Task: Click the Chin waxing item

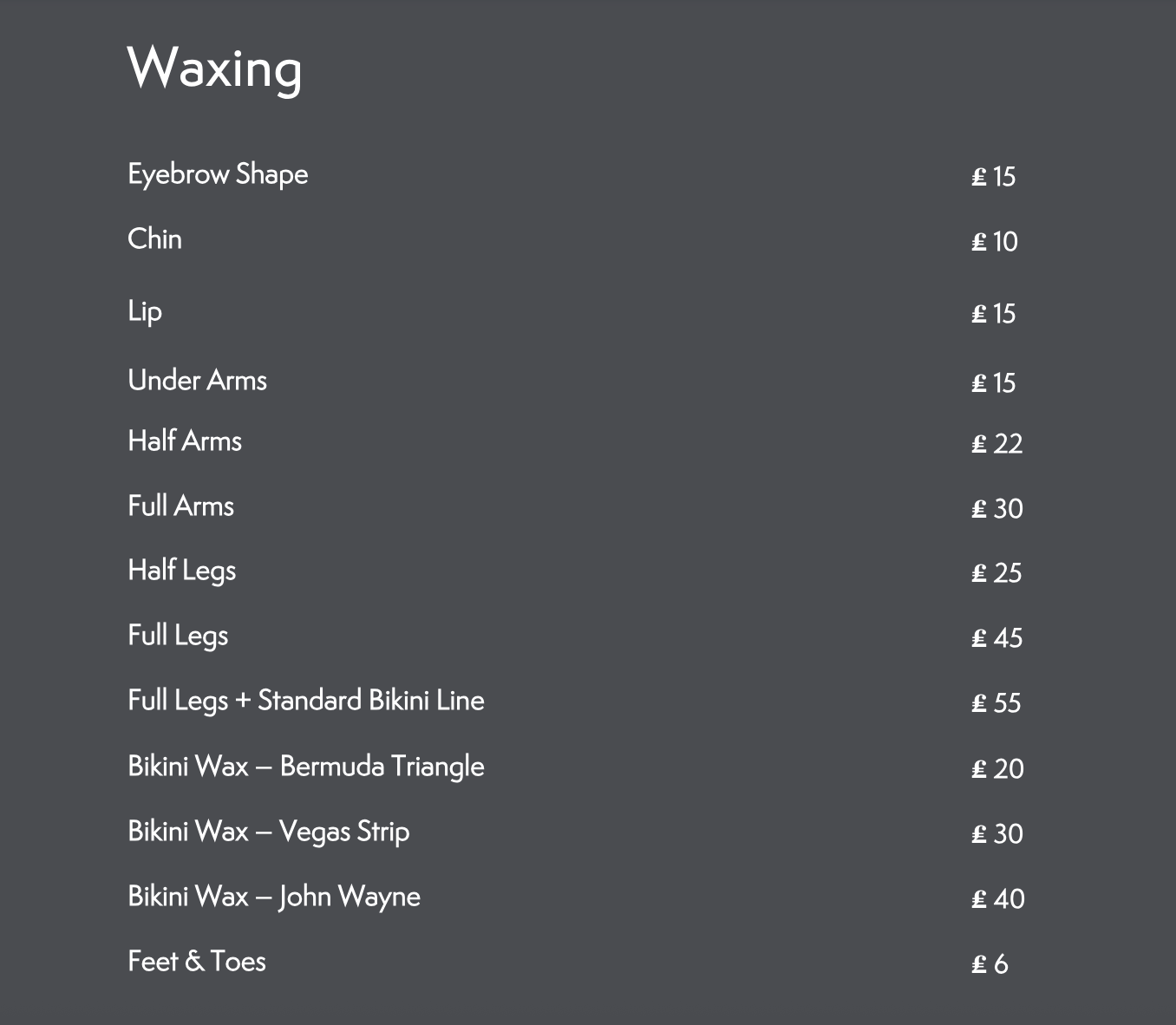Action: tap(154, 239)
